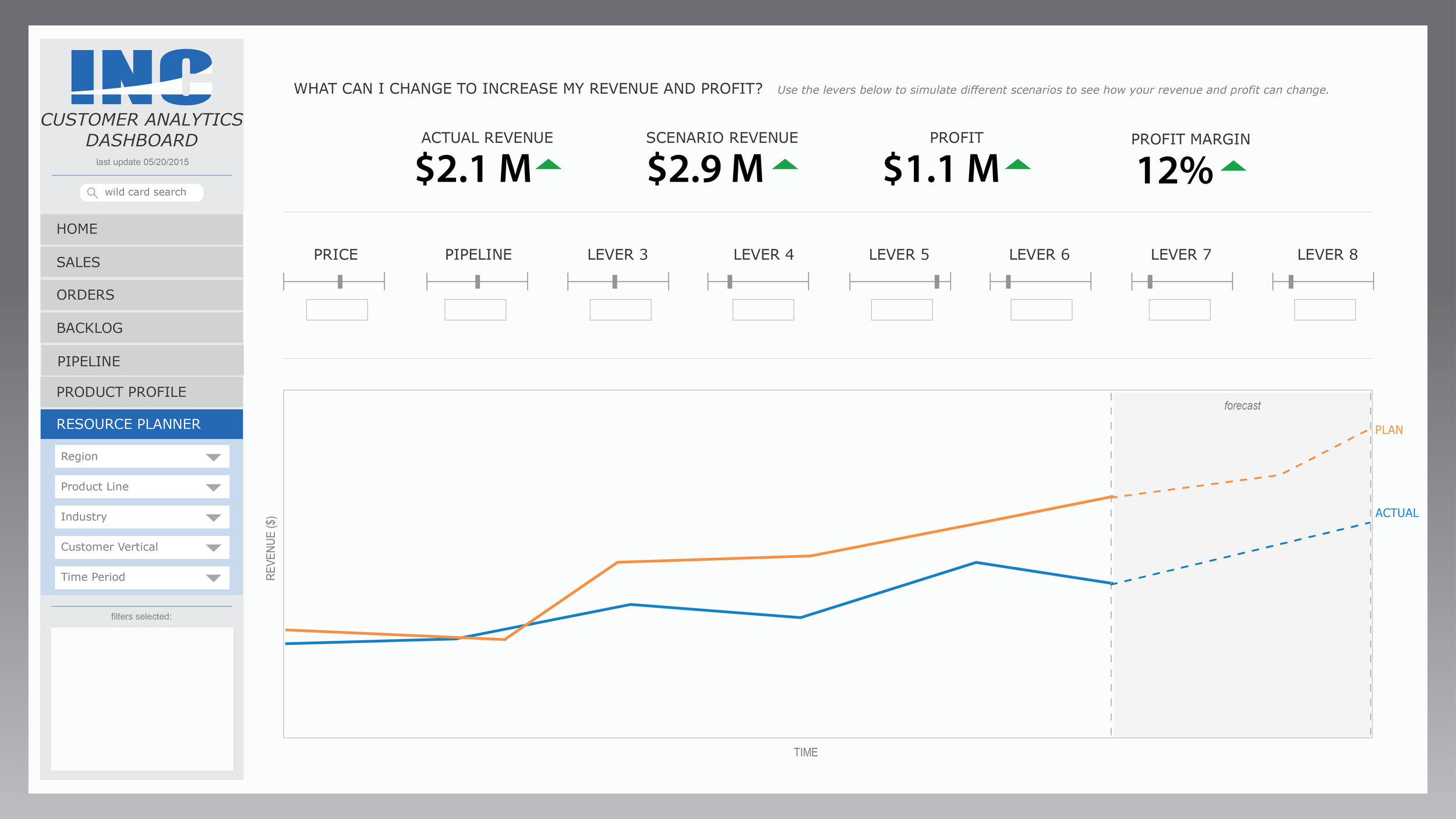Screen dimensions: 1456x819
Task: Click the magnifier icon in search box
Action: pos(92,192)
